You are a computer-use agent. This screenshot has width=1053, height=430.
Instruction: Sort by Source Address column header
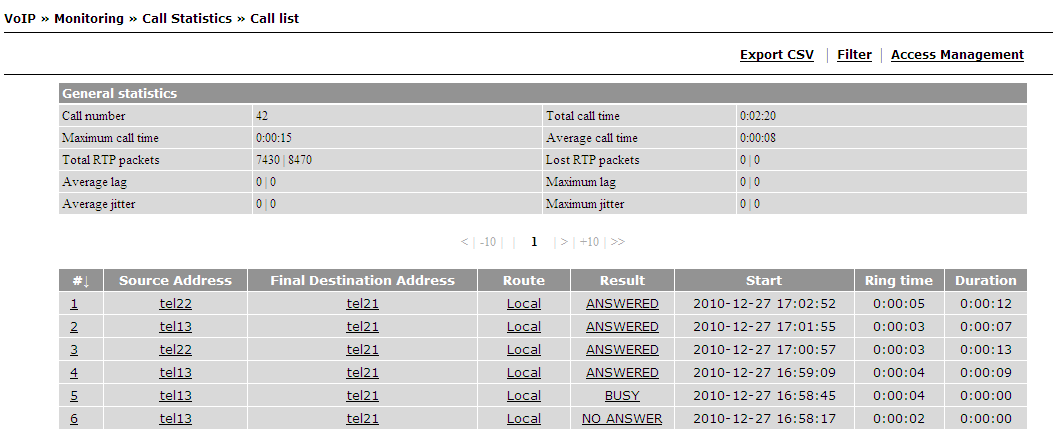(175, 281)
